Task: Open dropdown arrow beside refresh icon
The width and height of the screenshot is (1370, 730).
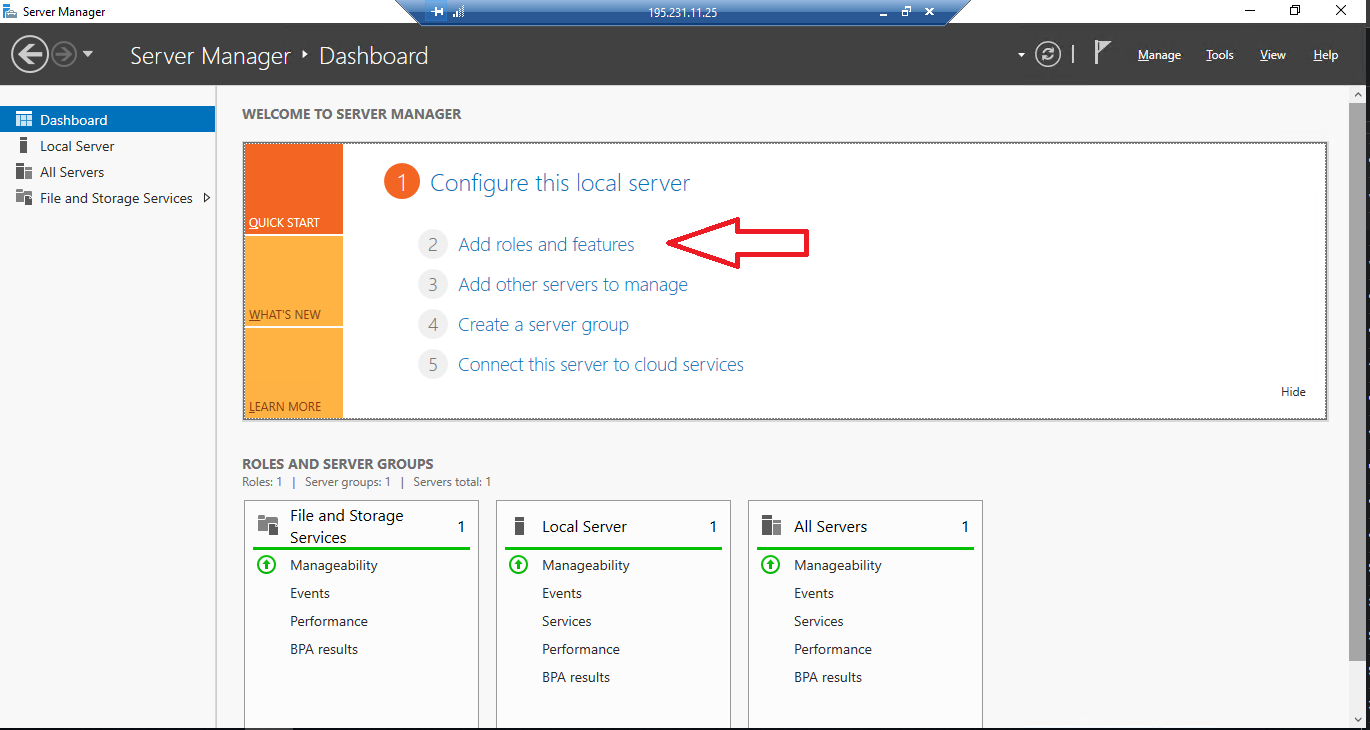Action: click(1021, 55)
